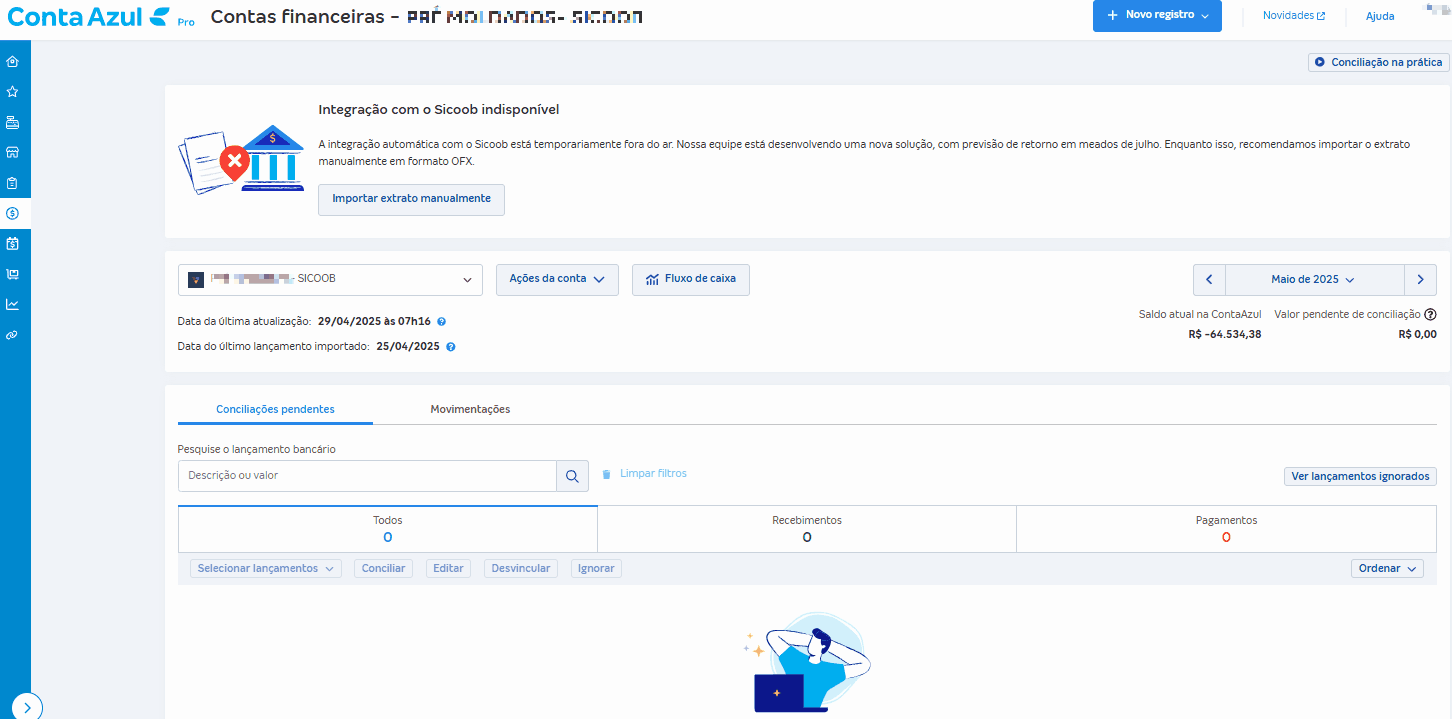This screenshot has width=1452, height=719.
Task: Open the Ajuda link
Action: click(x=1380, y=16)
